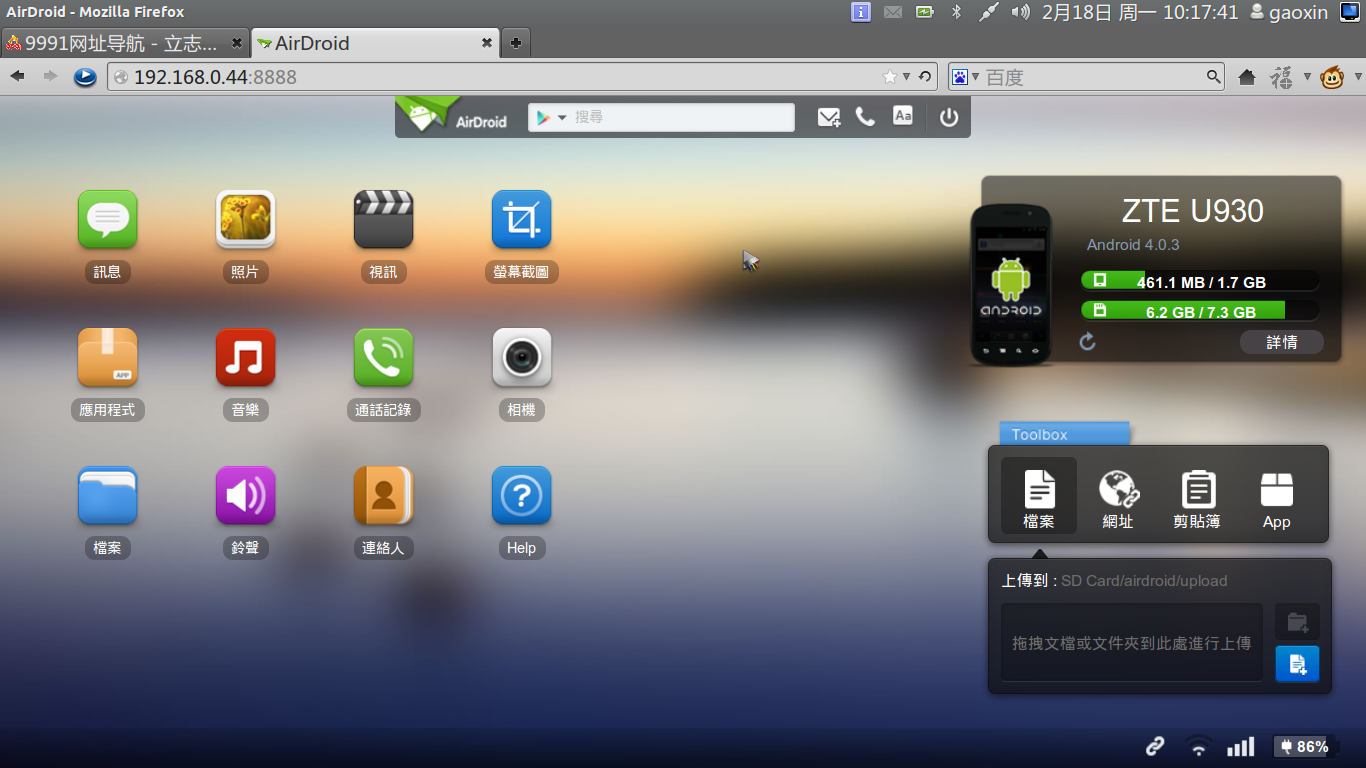1366x768 pixels.
Task: Click the 461.1 MB / 1.7 GB storage bar
Action: [x=1200, y=281]
